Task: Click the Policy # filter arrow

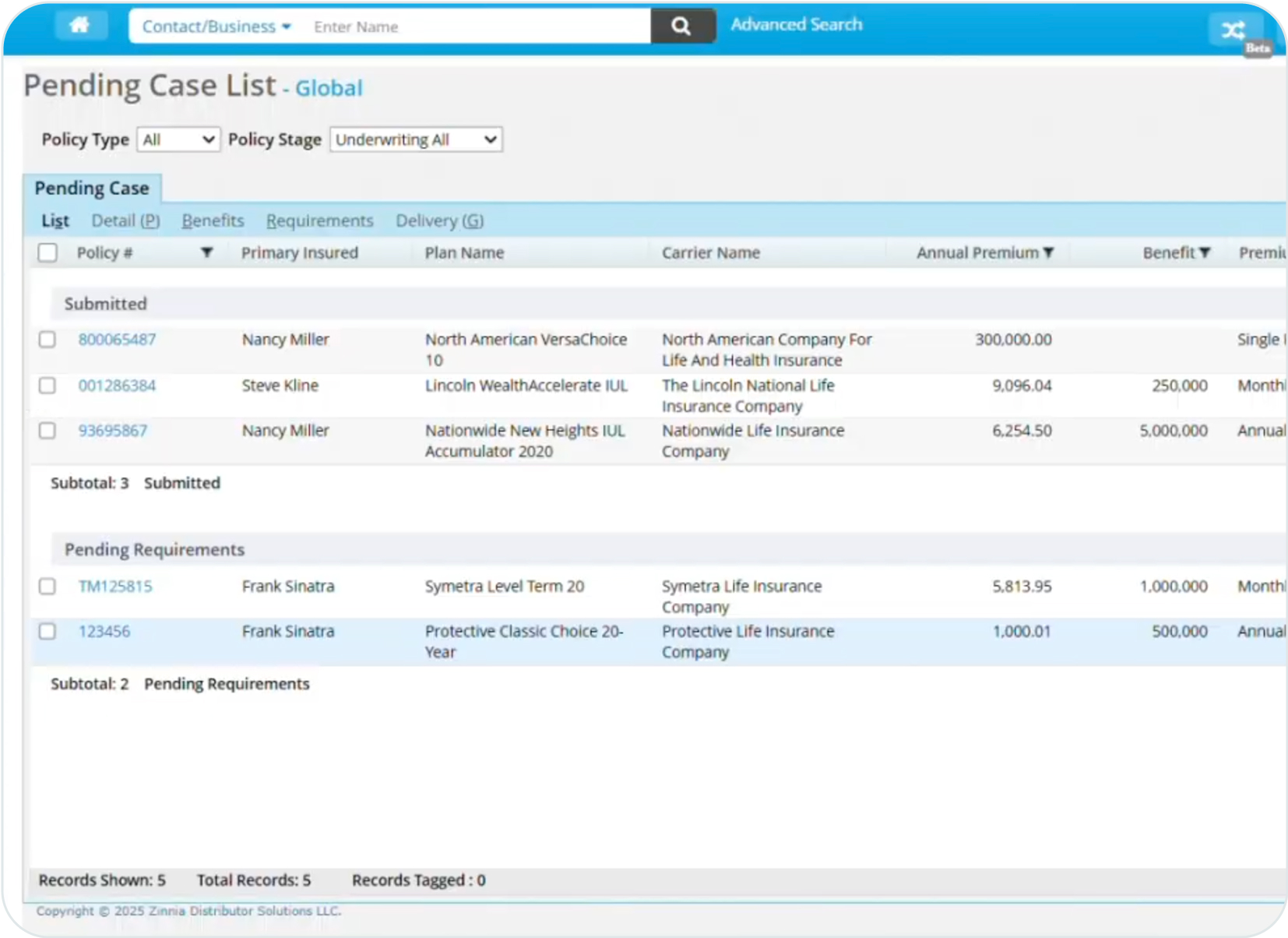Action: click(206, 252)
